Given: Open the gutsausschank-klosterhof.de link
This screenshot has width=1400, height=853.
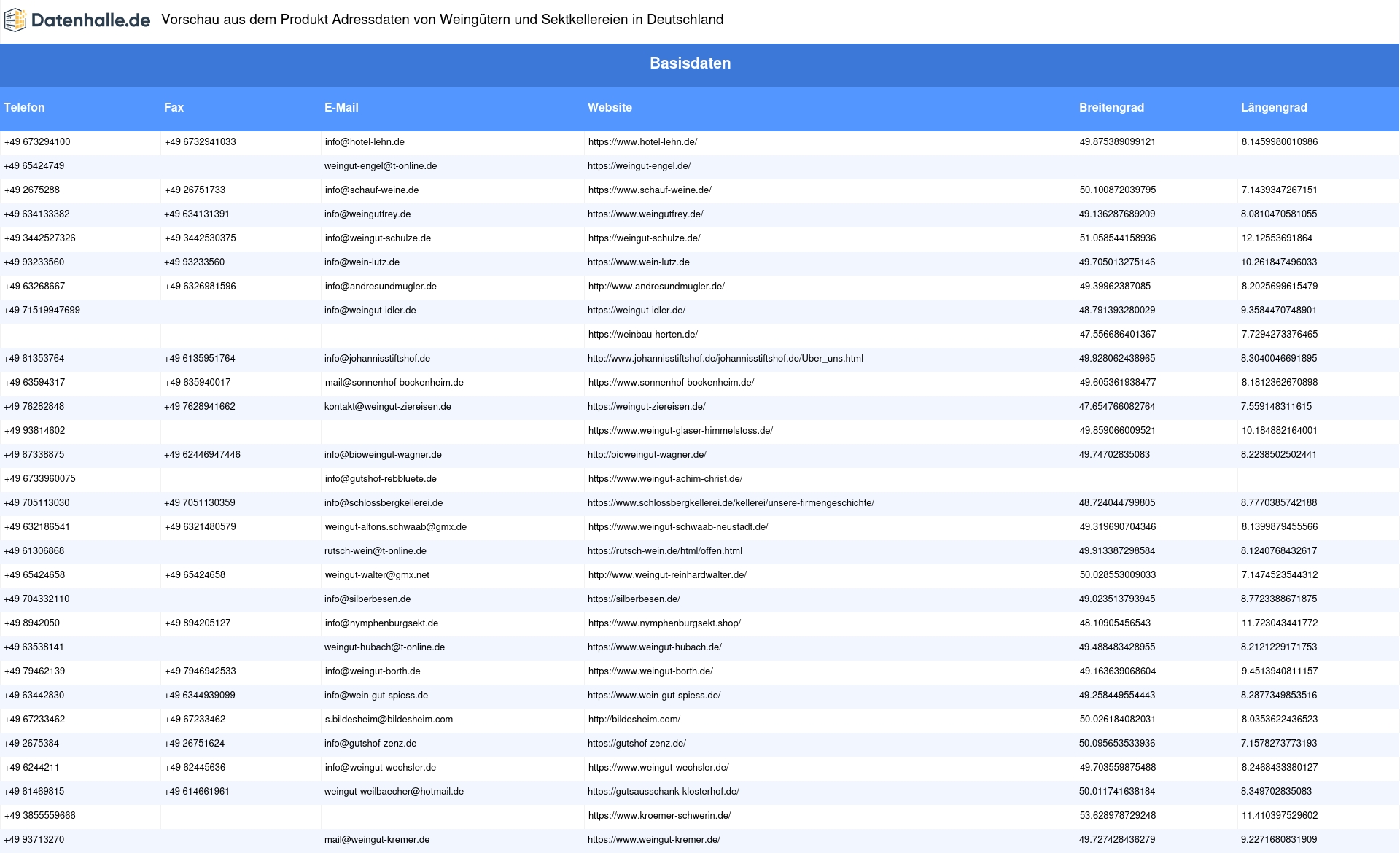Looking at the screenshot, I should 664,792.
